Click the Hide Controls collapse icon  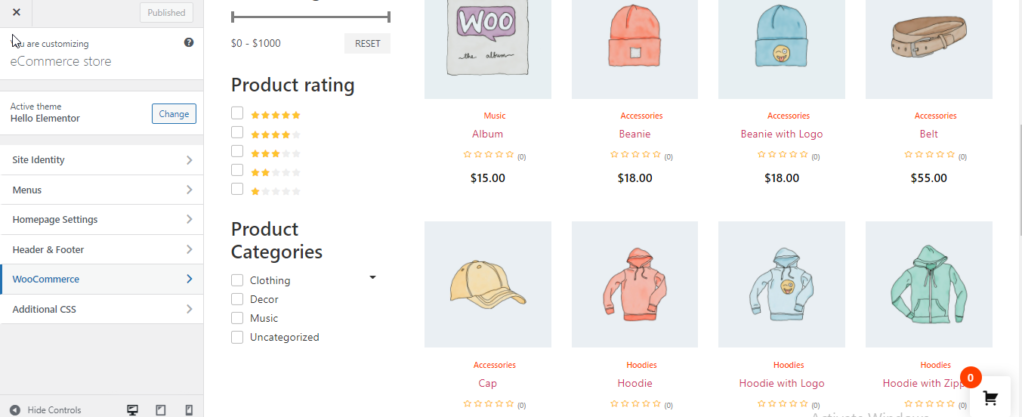point(14,410)
